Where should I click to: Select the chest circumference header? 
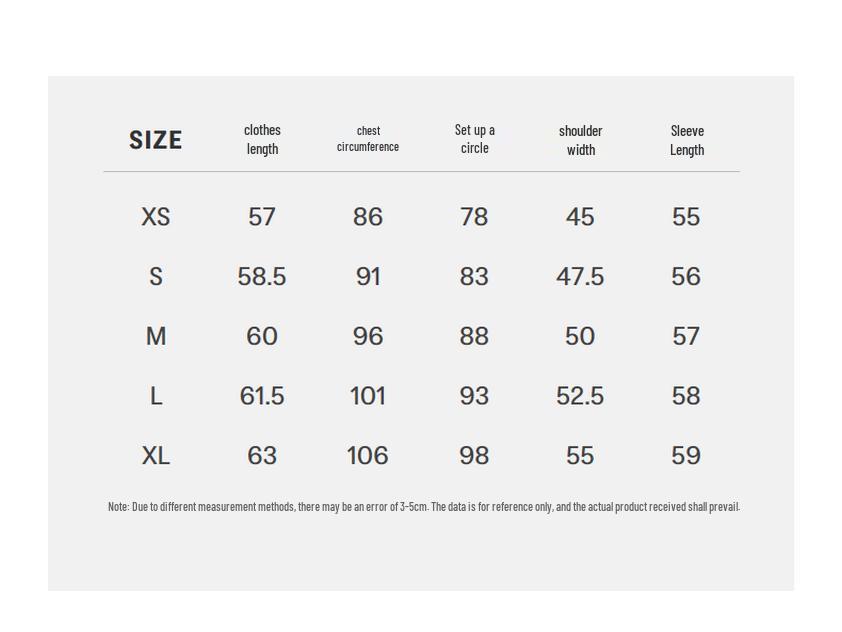(x=368, y=139)
